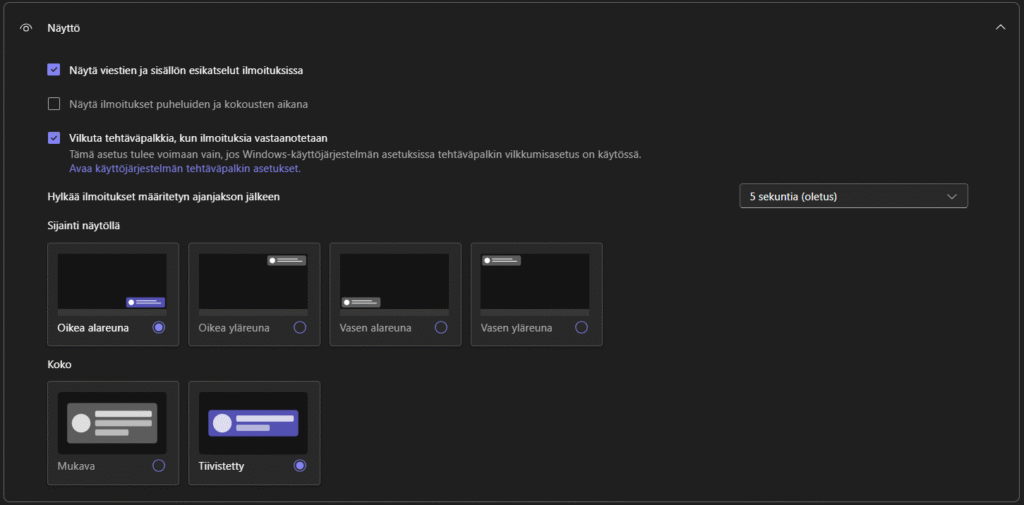Screen dimensions: 1024x505
Task: Collapse the Näyttö section with chevron
Action: [1000, 27]
